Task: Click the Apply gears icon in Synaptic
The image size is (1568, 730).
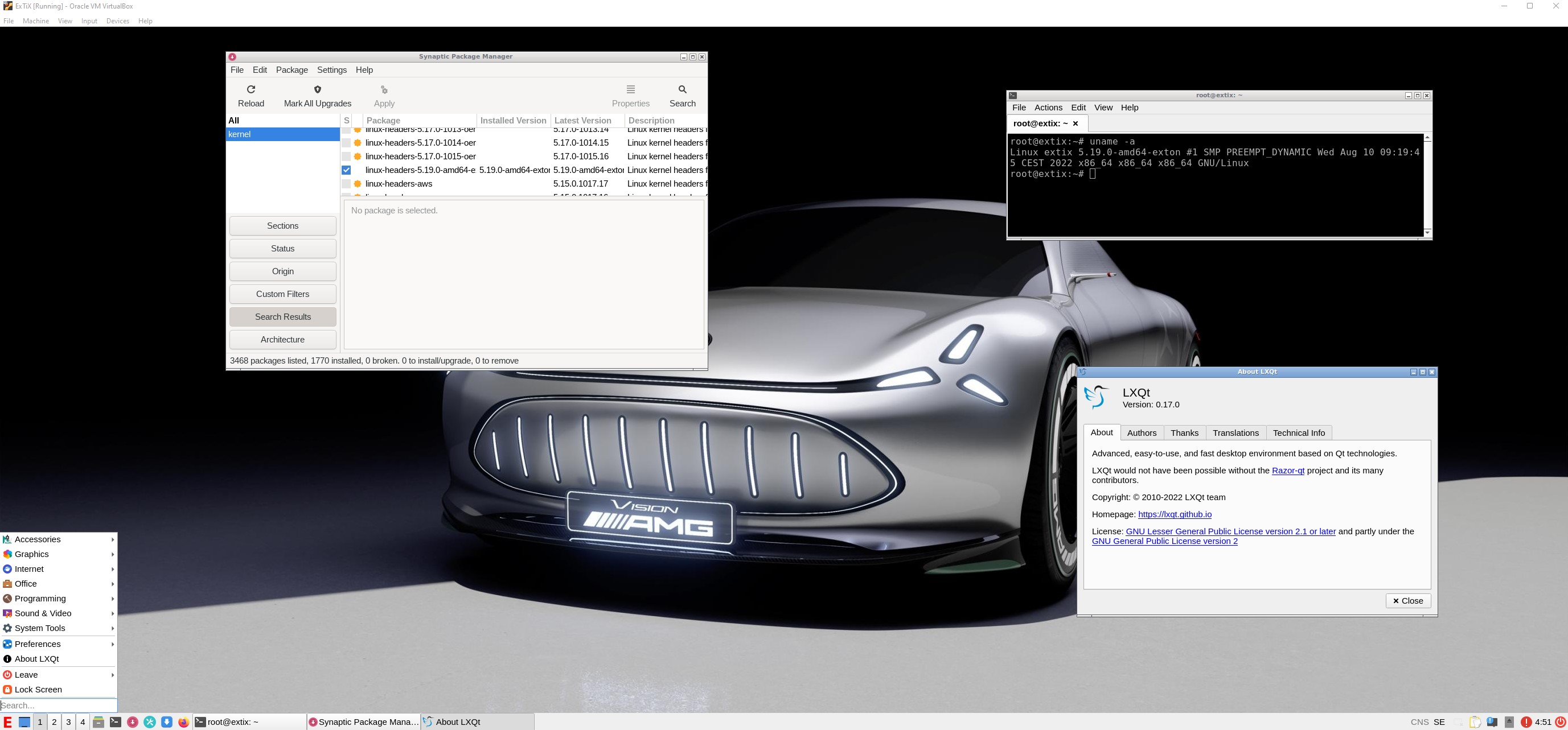Action: [x=384, y=90]
